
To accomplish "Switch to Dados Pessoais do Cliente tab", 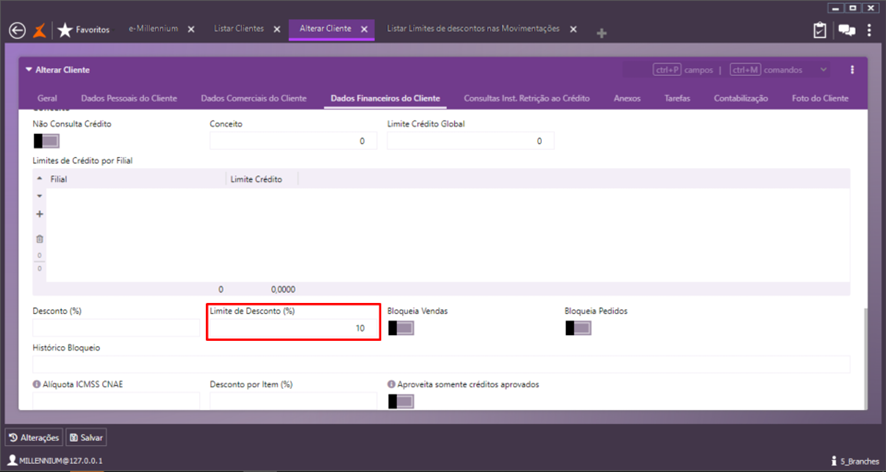I will [x=129, y=98].
